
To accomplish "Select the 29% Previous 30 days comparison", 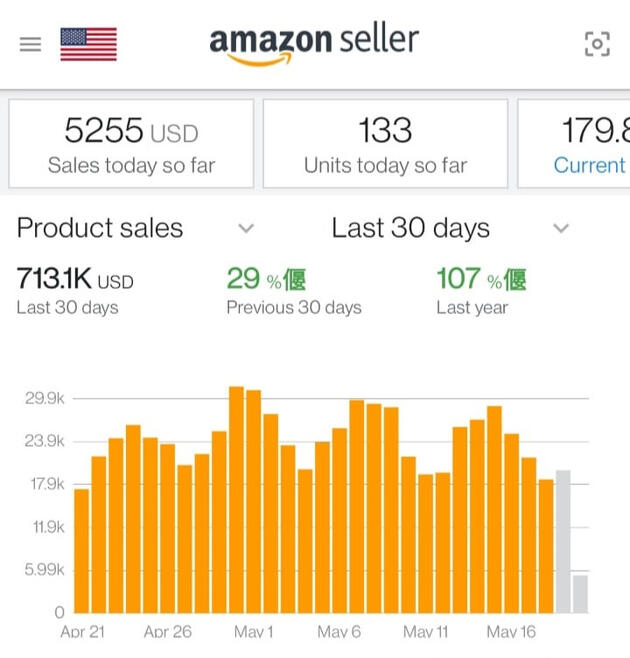I will 292,291.
